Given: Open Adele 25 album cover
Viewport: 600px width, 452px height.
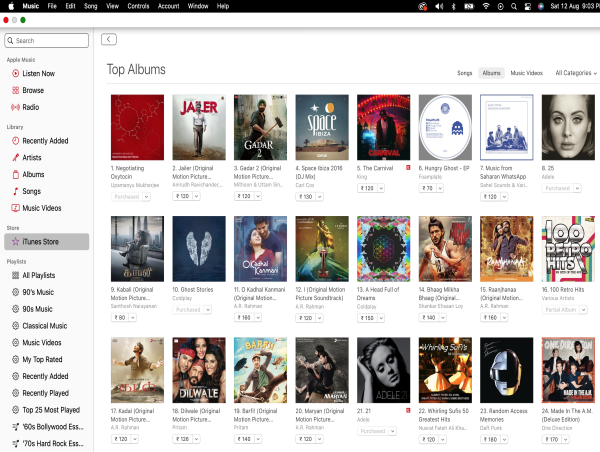Looking at the screenshot, I should [x=568, y=127].
